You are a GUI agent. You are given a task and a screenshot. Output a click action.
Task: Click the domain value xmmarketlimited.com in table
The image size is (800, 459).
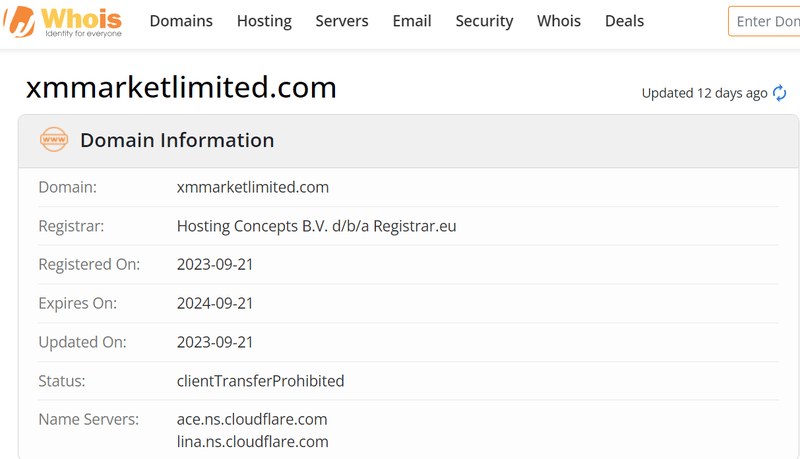tap(253, 187)
